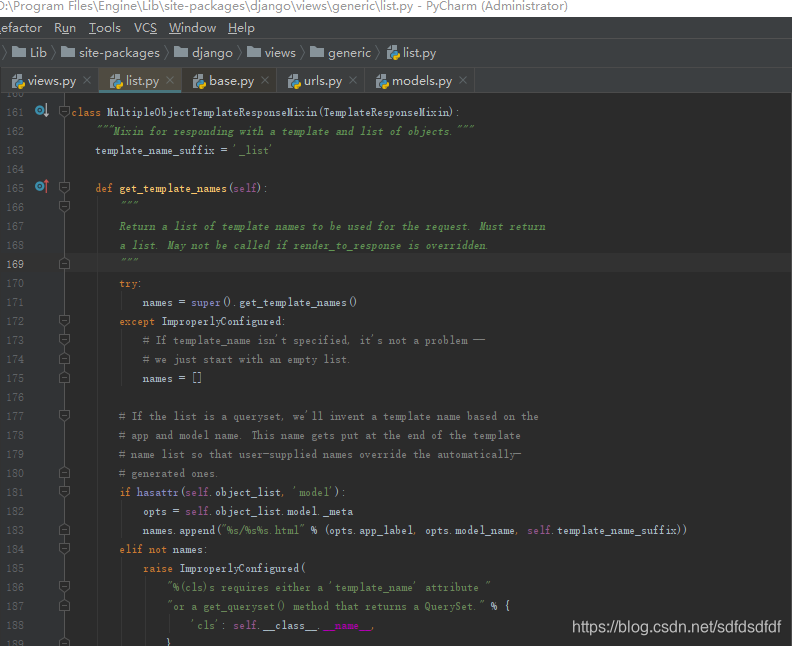This screenshot has width=792, height=646.
Task: Collapse the comment fold marker on line 177
Action: click(x=64, y=415)
